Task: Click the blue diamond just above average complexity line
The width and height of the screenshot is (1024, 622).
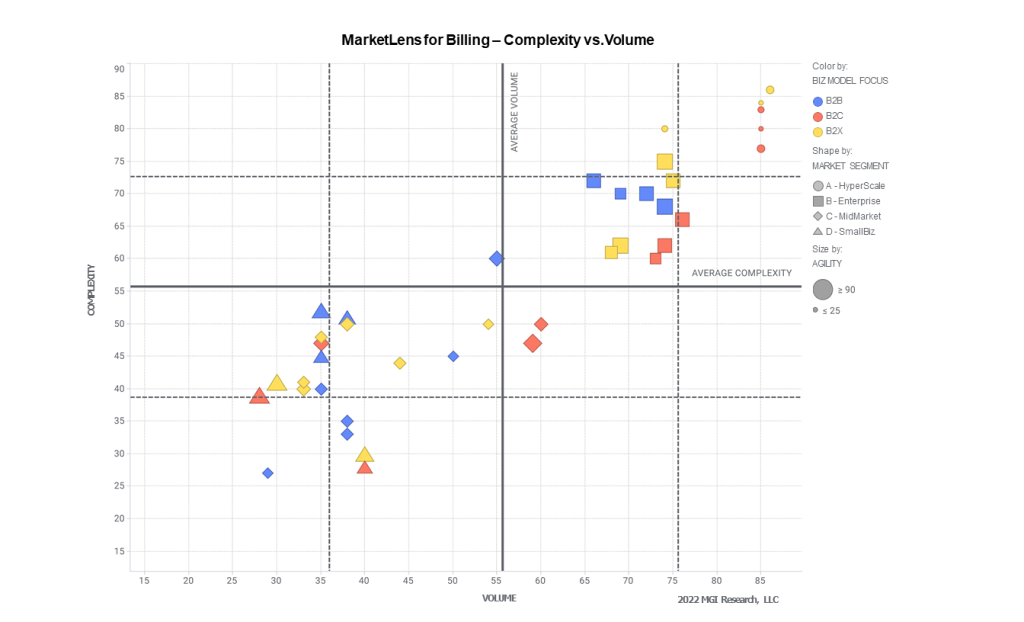Action: tap(496, 258)
